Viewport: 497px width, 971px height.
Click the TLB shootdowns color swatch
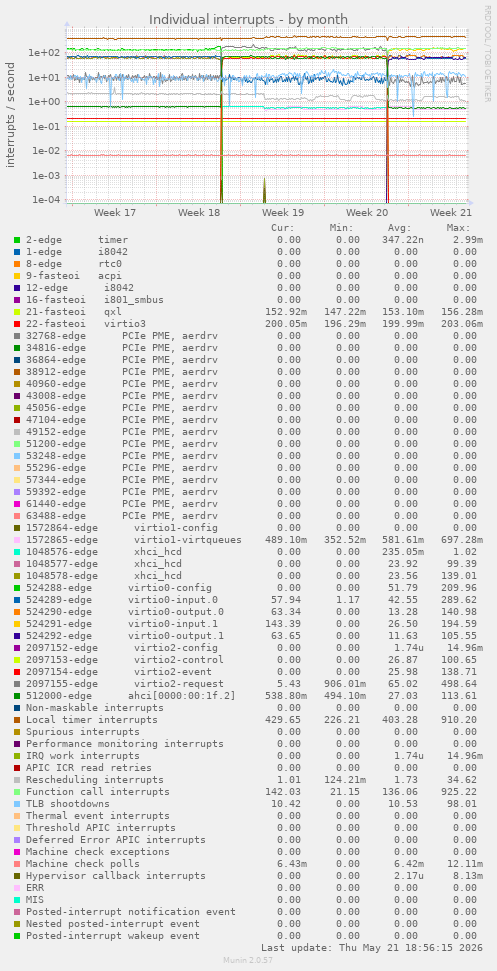[x=17, y=804]
